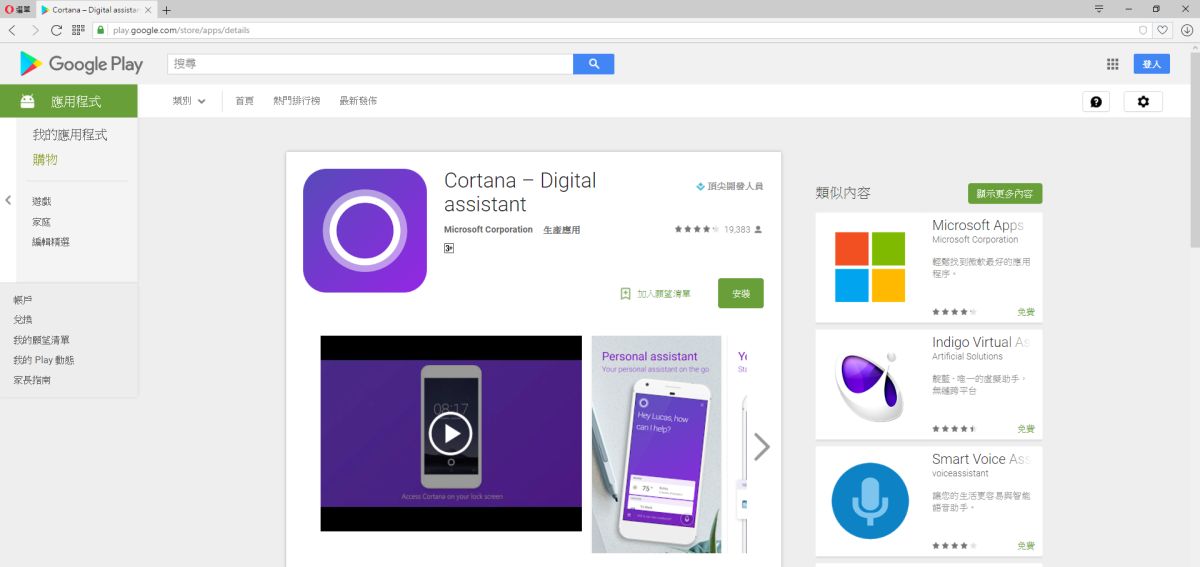Click the green 安裝 install button

pyautogui.click(x=741, y=293)
